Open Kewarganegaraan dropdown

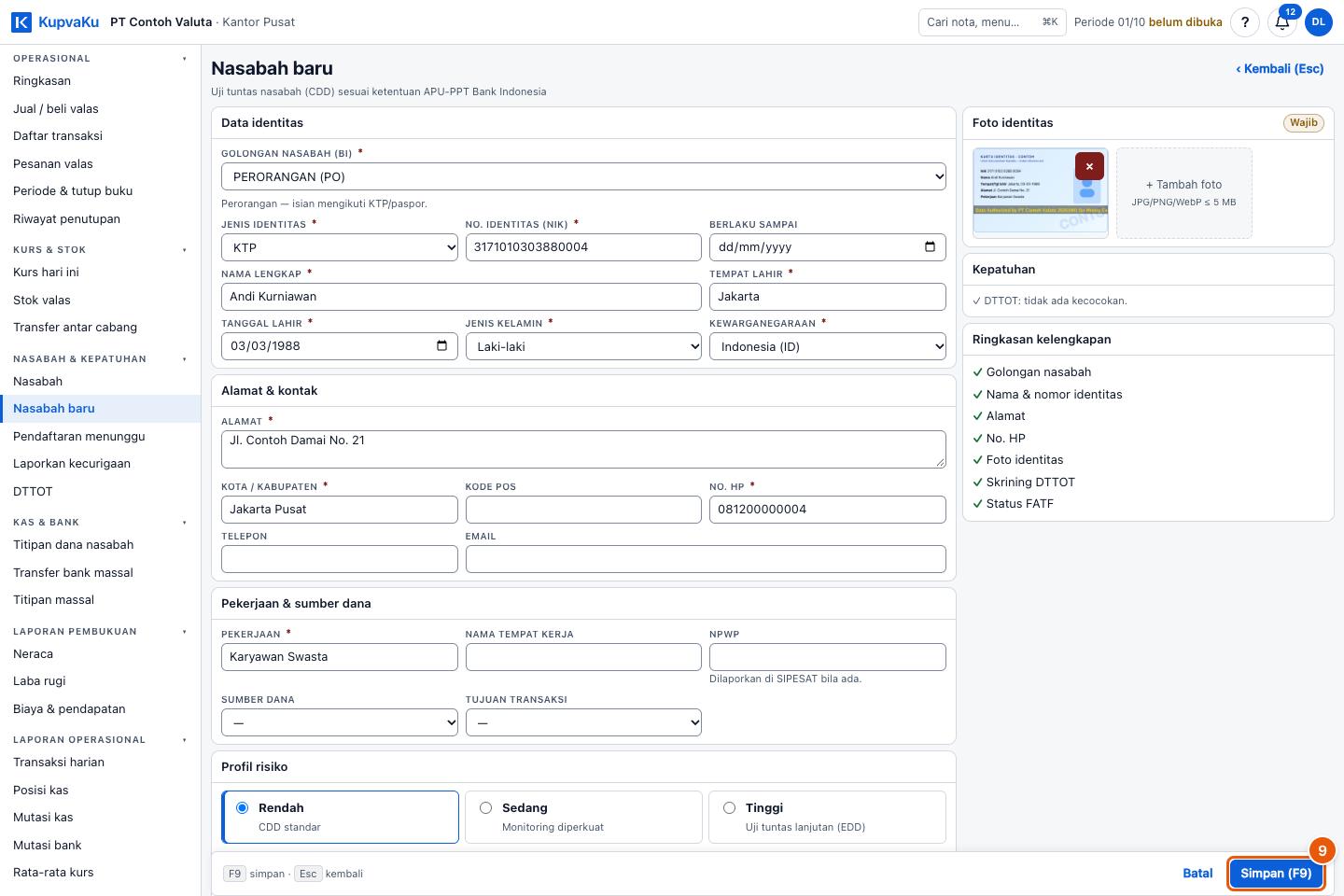point(828,346)
